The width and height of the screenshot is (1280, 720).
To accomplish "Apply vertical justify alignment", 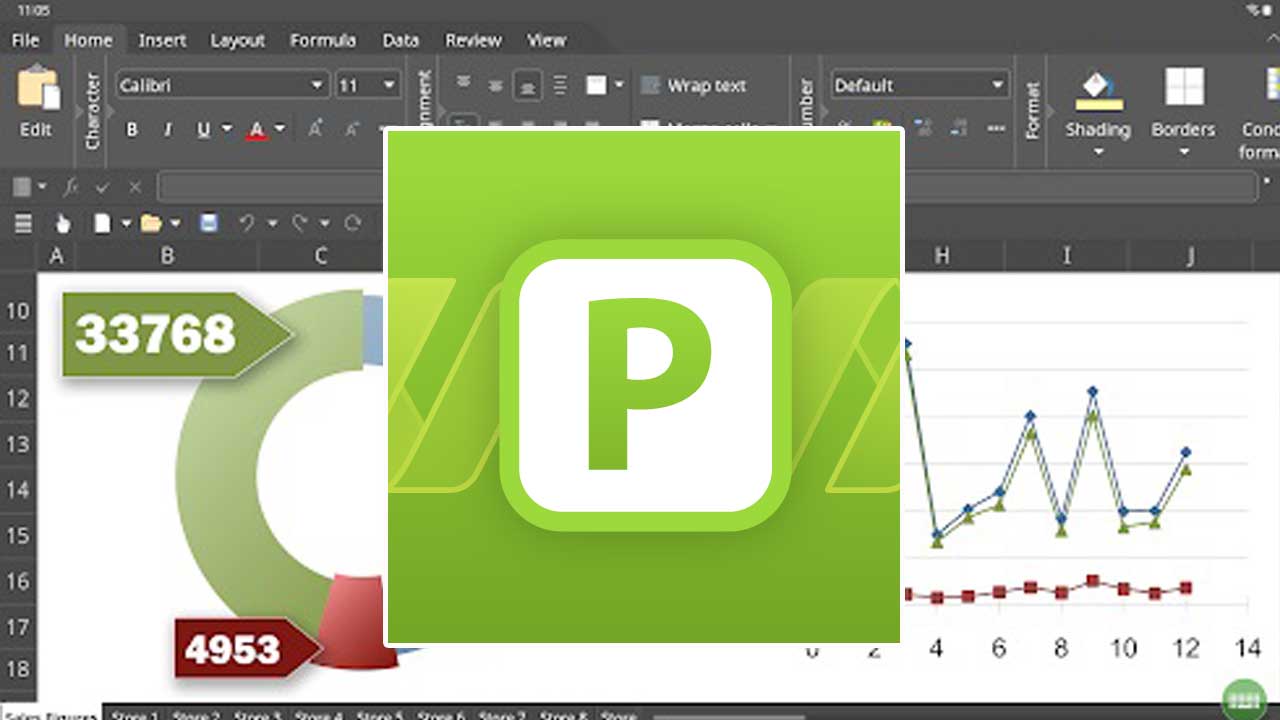I will pos(560,86).
